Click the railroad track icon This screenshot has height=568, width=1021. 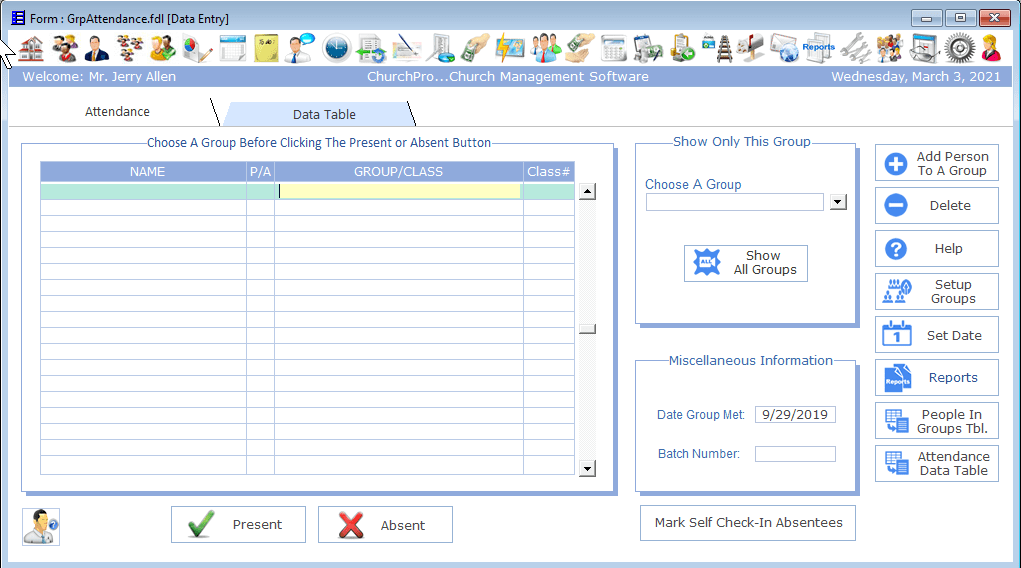(x=718, y=49)
